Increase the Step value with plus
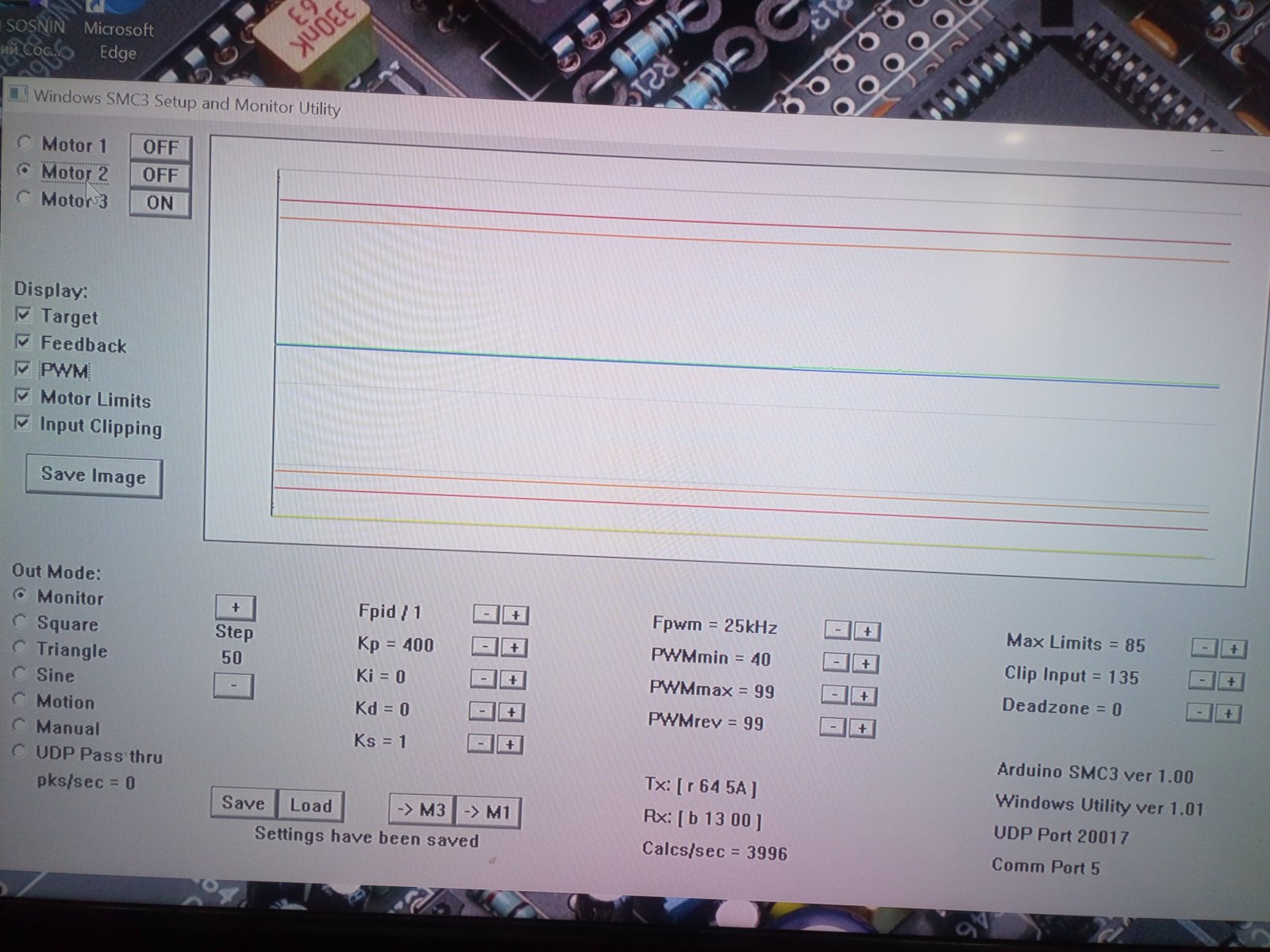 pos(235,608)
